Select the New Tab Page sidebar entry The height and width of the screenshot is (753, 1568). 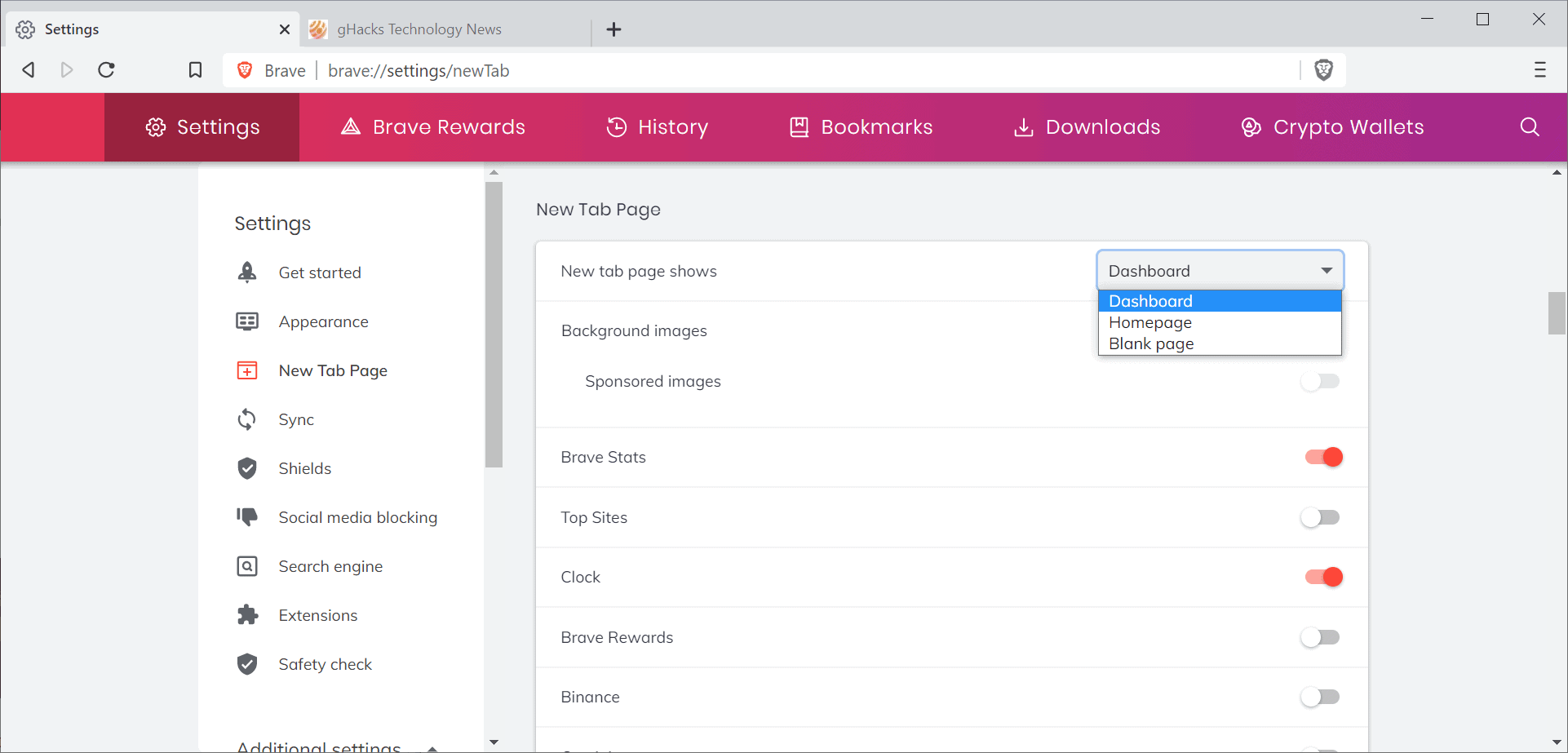click(x=333, y=370)
